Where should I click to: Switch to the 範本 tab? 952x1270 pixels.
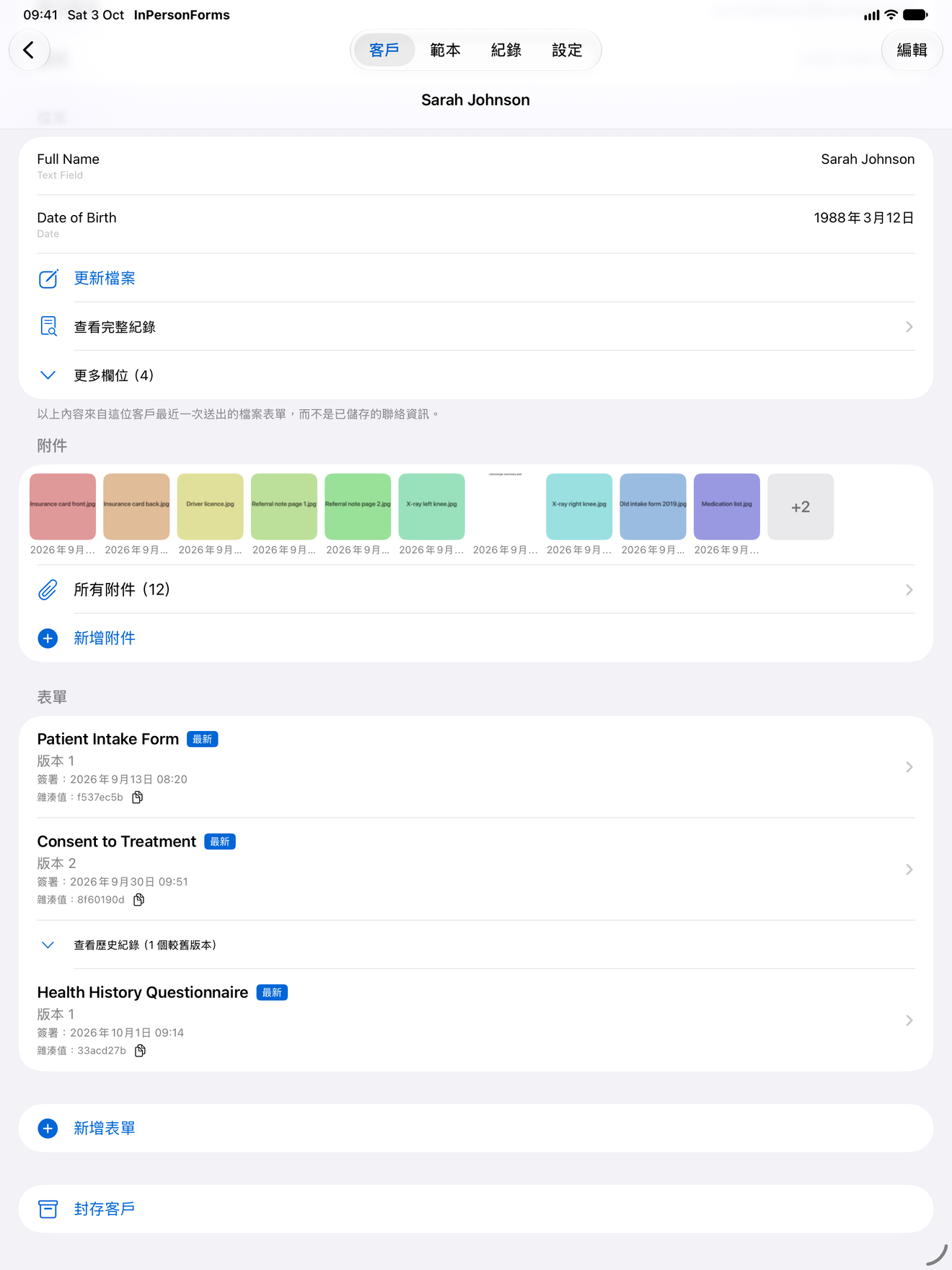pyautogui.click(x=445, y=50)
